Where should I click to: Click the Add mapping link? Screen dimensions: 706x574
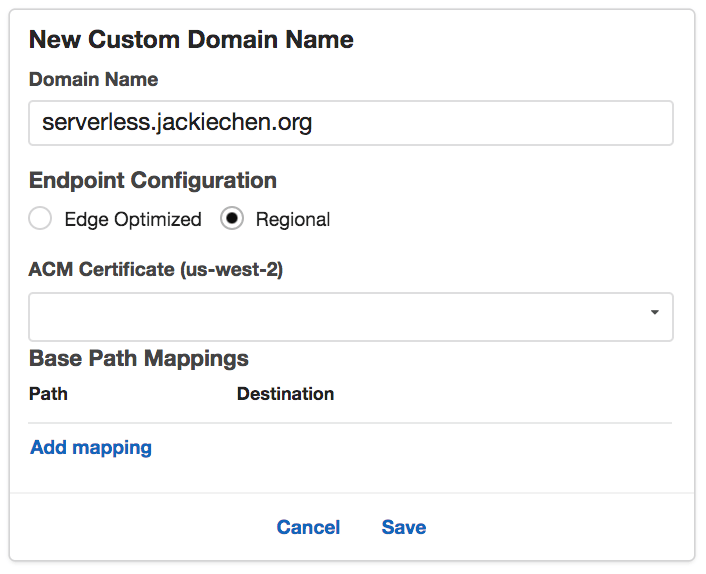point(91,447)
